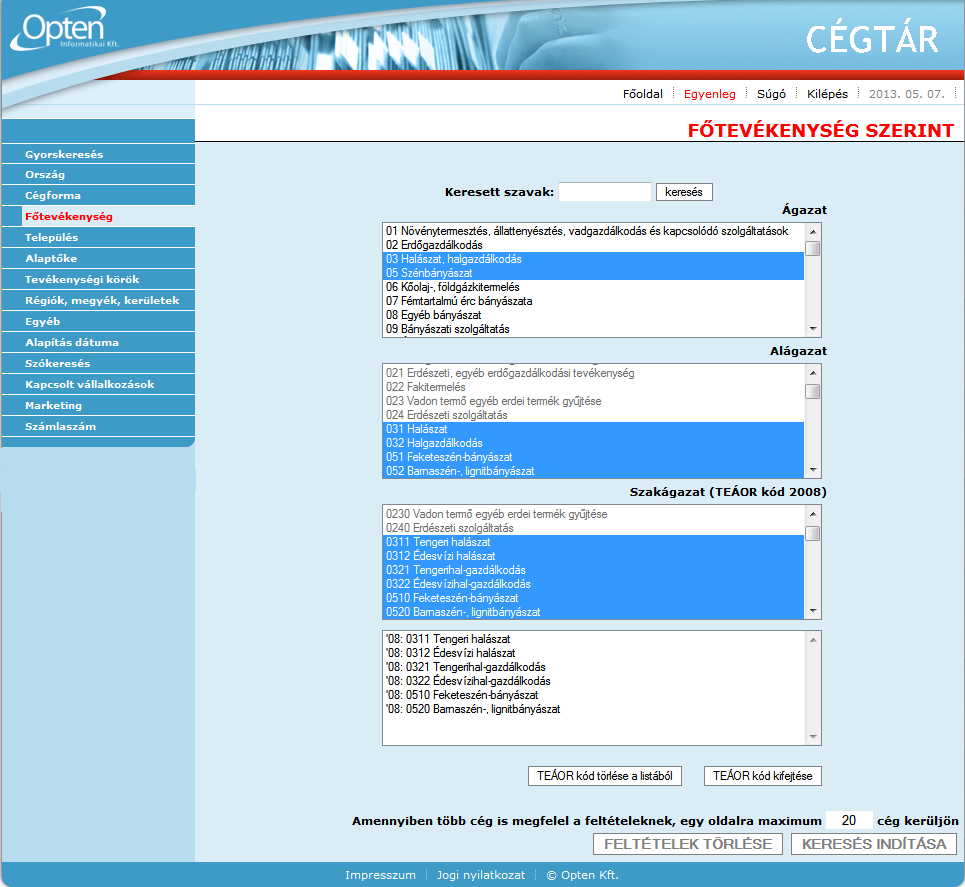Screen dimensions: 965x887
Task: Open Kapcsolt vállalkozások menu item
Action: pyautogui.click(x=98, y=384)
